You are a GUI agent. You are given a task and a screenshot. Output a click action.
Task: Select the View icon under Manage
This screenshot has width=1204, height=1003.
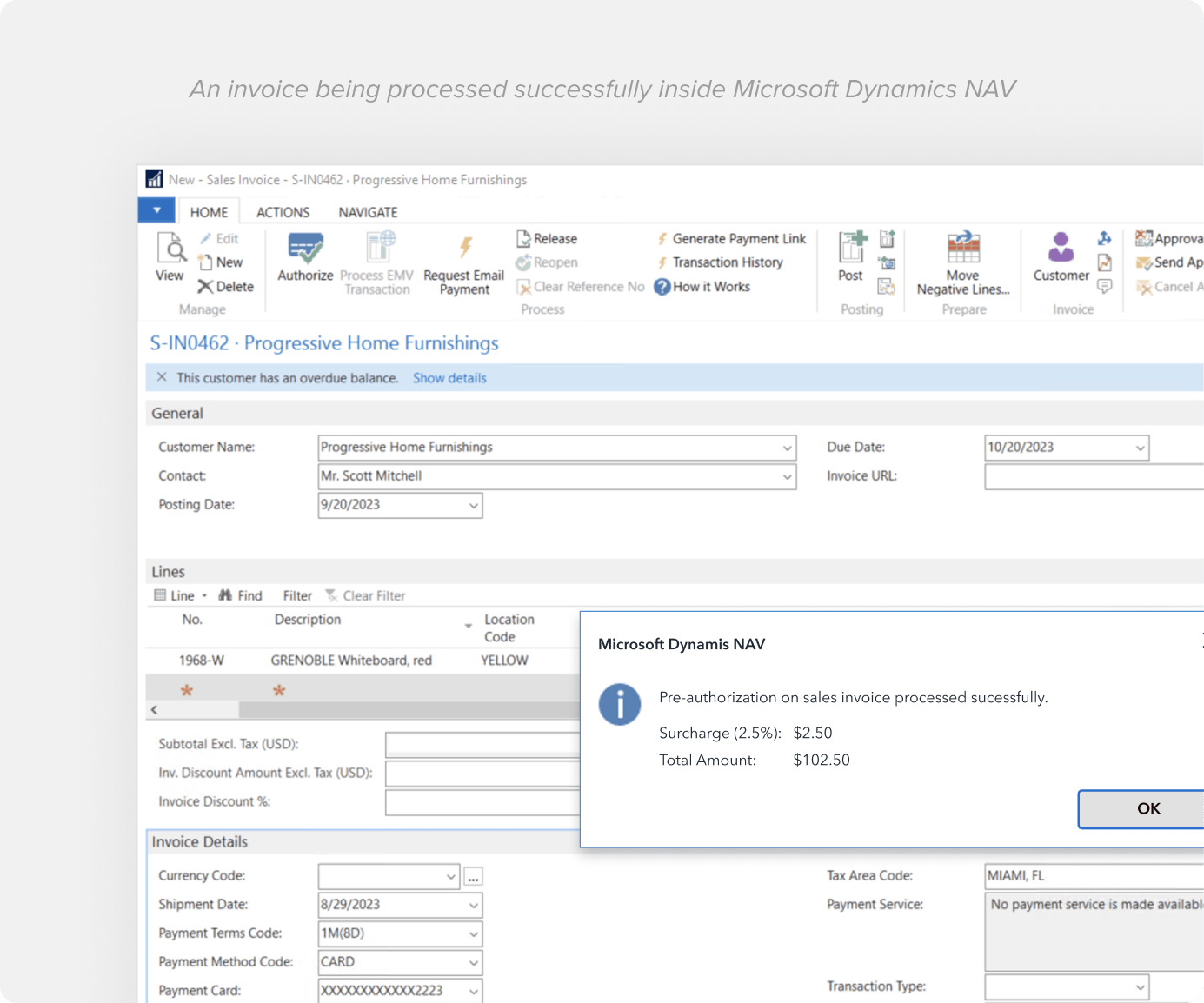click(169, 258)
